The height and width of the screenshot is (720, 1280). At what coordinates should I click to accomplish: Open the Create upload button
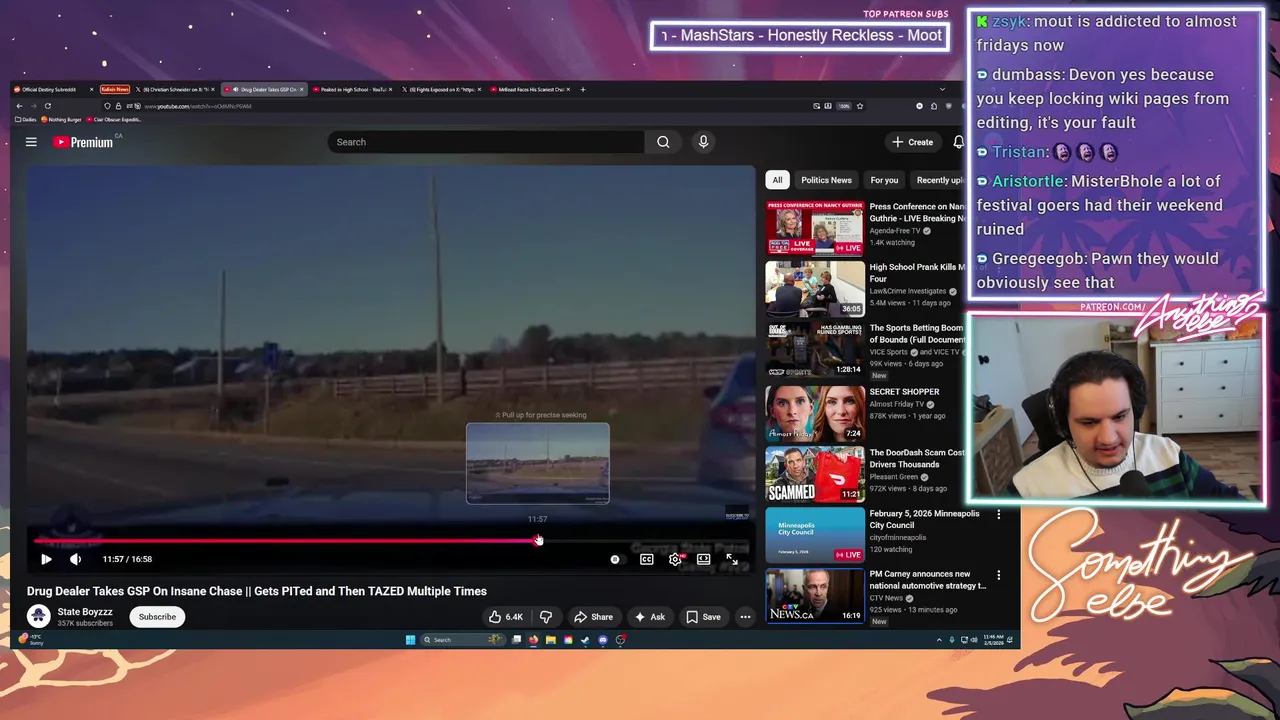click(x=913, y=142)
